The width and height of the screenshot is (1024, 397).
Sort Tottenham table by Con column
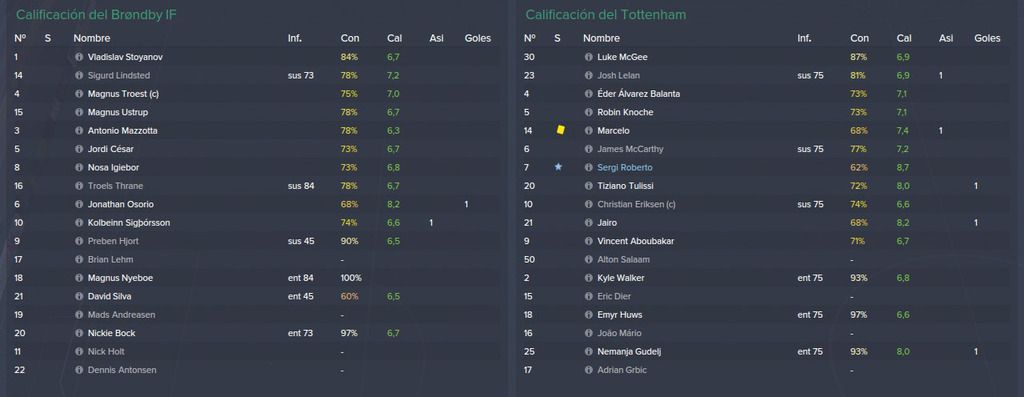(x=859, y=39)
